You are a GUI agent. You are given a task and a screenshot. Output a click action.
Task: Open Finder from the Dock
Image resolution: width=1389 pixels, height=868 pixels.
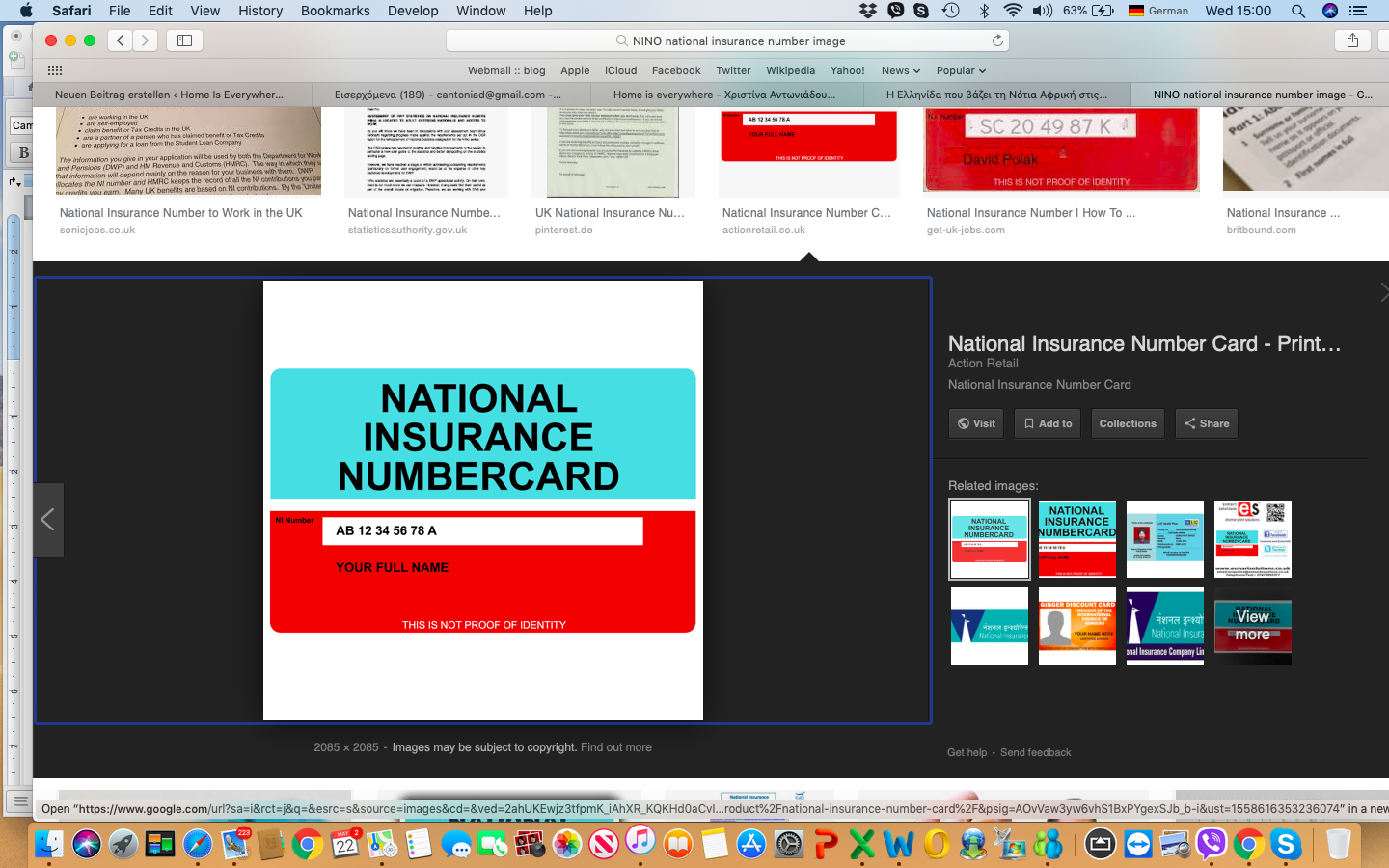point(49,844)
